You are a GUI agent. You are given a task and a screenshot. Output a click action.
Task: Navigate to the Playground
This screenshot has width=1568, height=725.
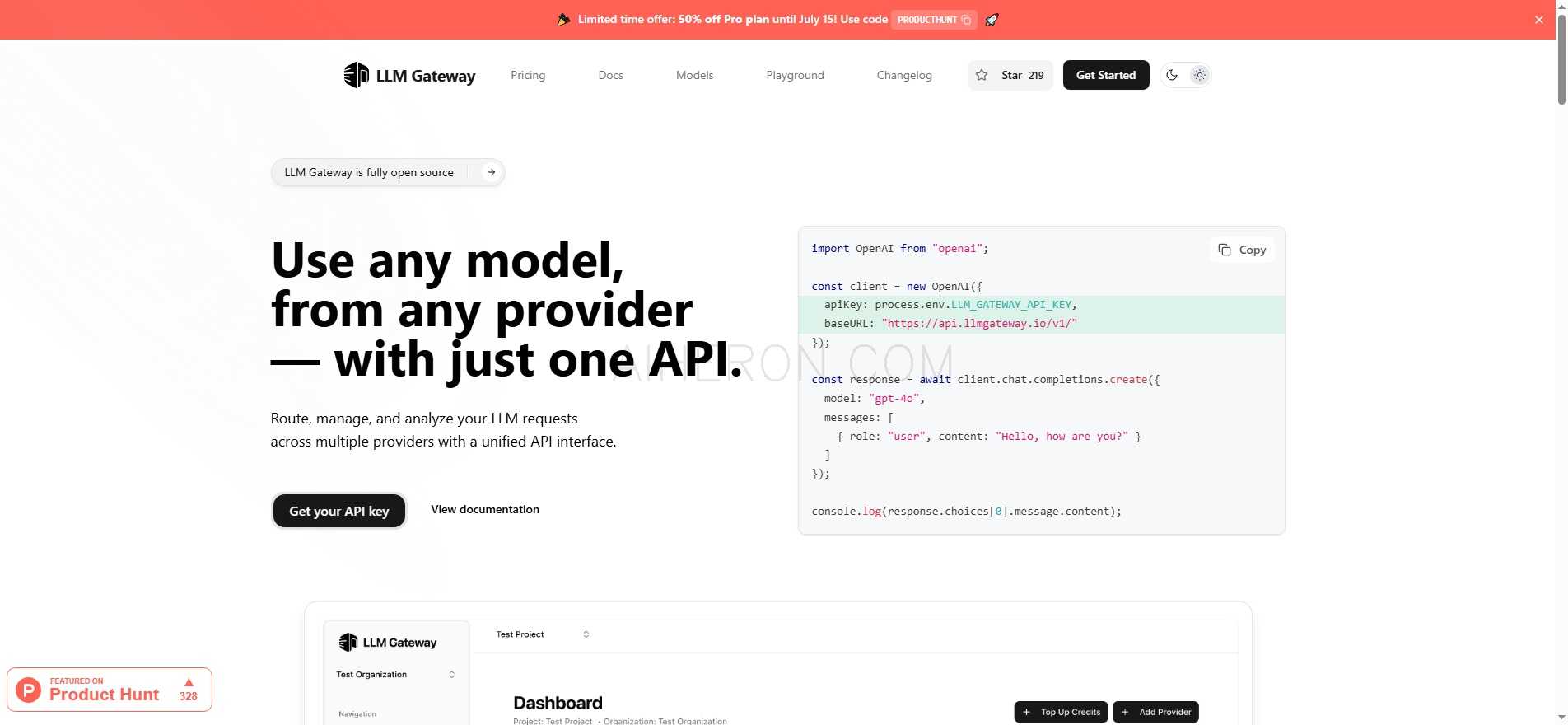pos(795,75)
